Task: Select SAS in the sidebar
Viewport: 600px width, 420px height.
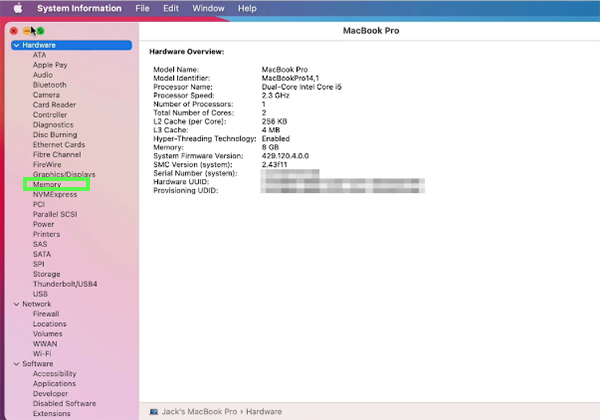Action: (x=40, y=244)
